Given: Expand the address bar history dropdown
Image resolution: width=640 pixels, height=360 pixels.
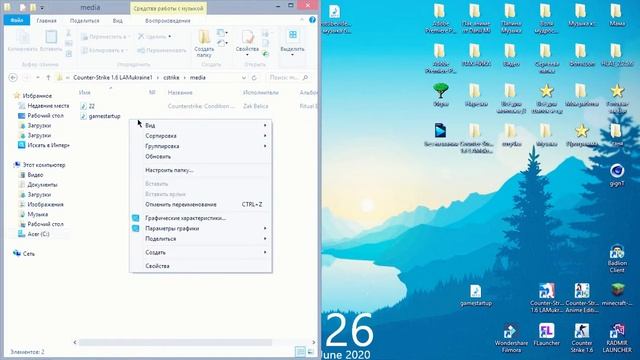Looking at the screenshot, I should [x=244, y=78].
